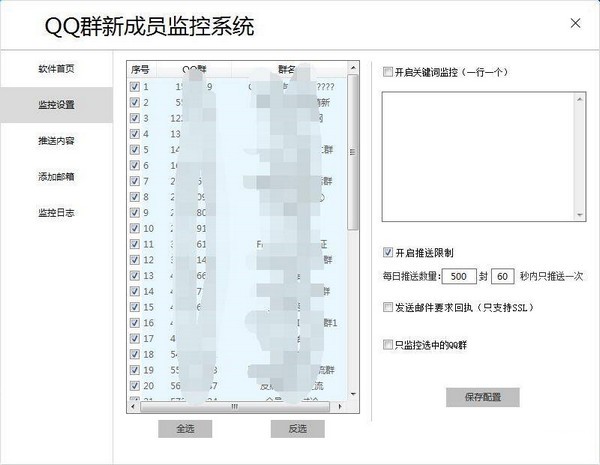Click the group list scroll-up arrow

[x=353, y=68]
